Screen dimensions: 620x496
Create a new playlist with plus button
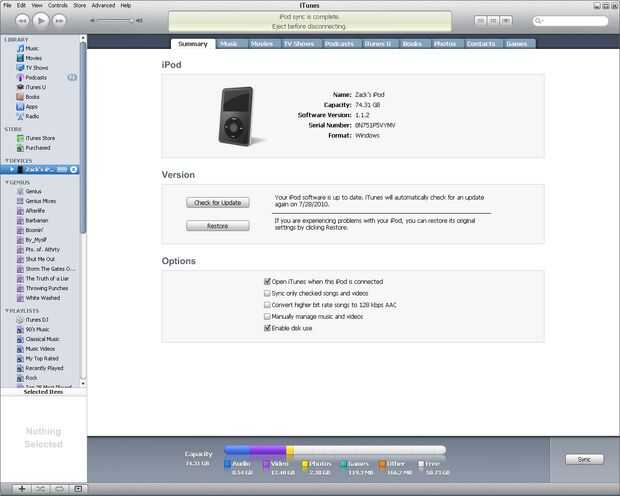coord(22,489)
